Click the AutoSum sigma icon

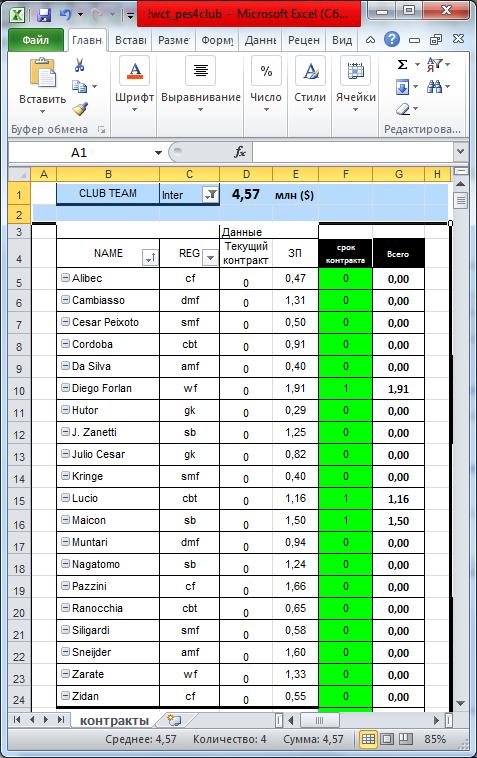click(402, 64)
